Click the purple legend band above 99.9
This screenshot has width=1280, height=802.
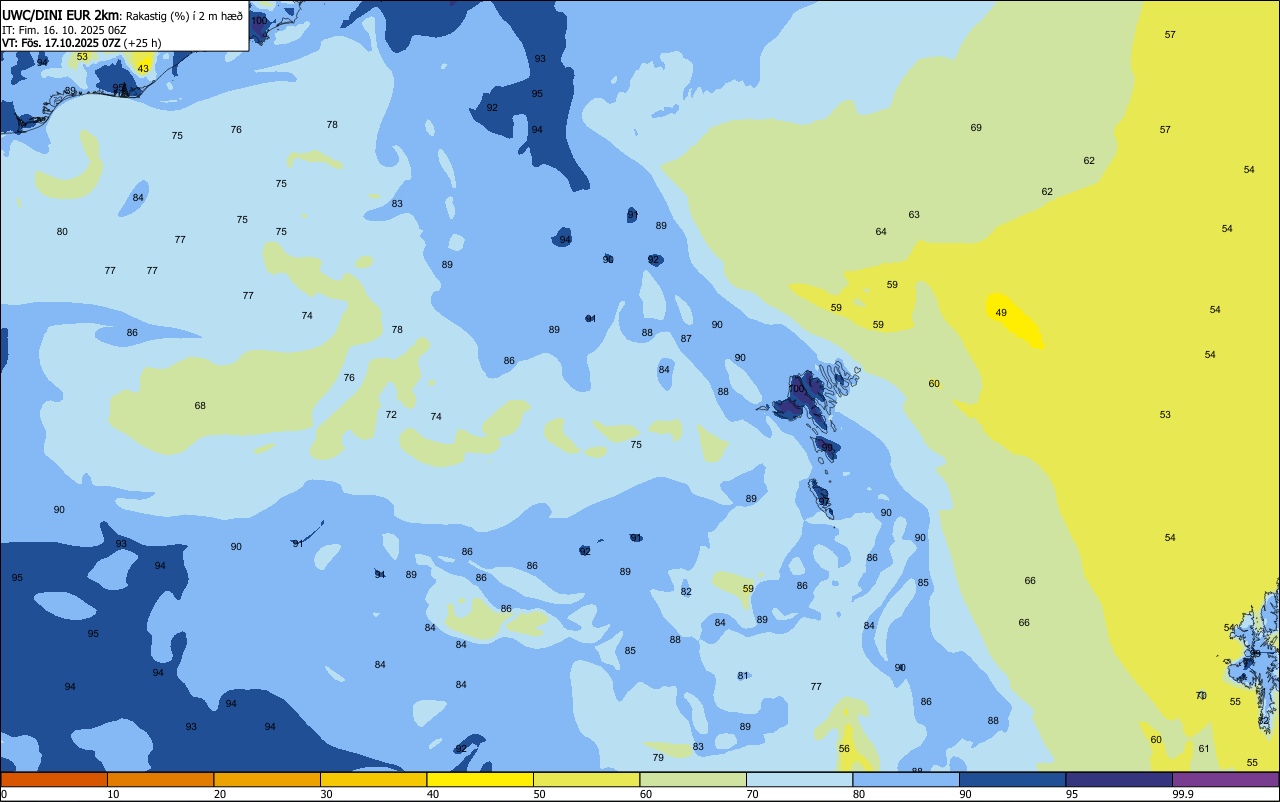pyautogui.click(x=1225, y=779)
